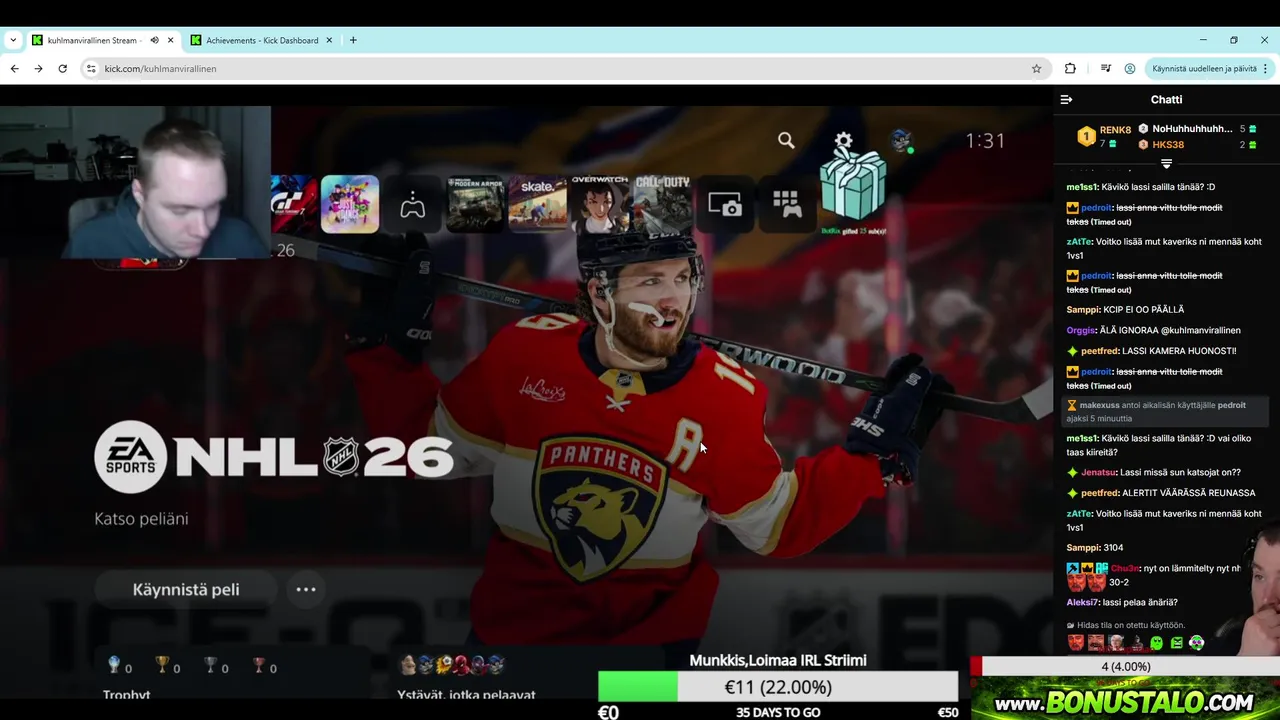Open the browser extensions puzzle icon
This screenshot has height=720, width=1280.
[1070, 69]
